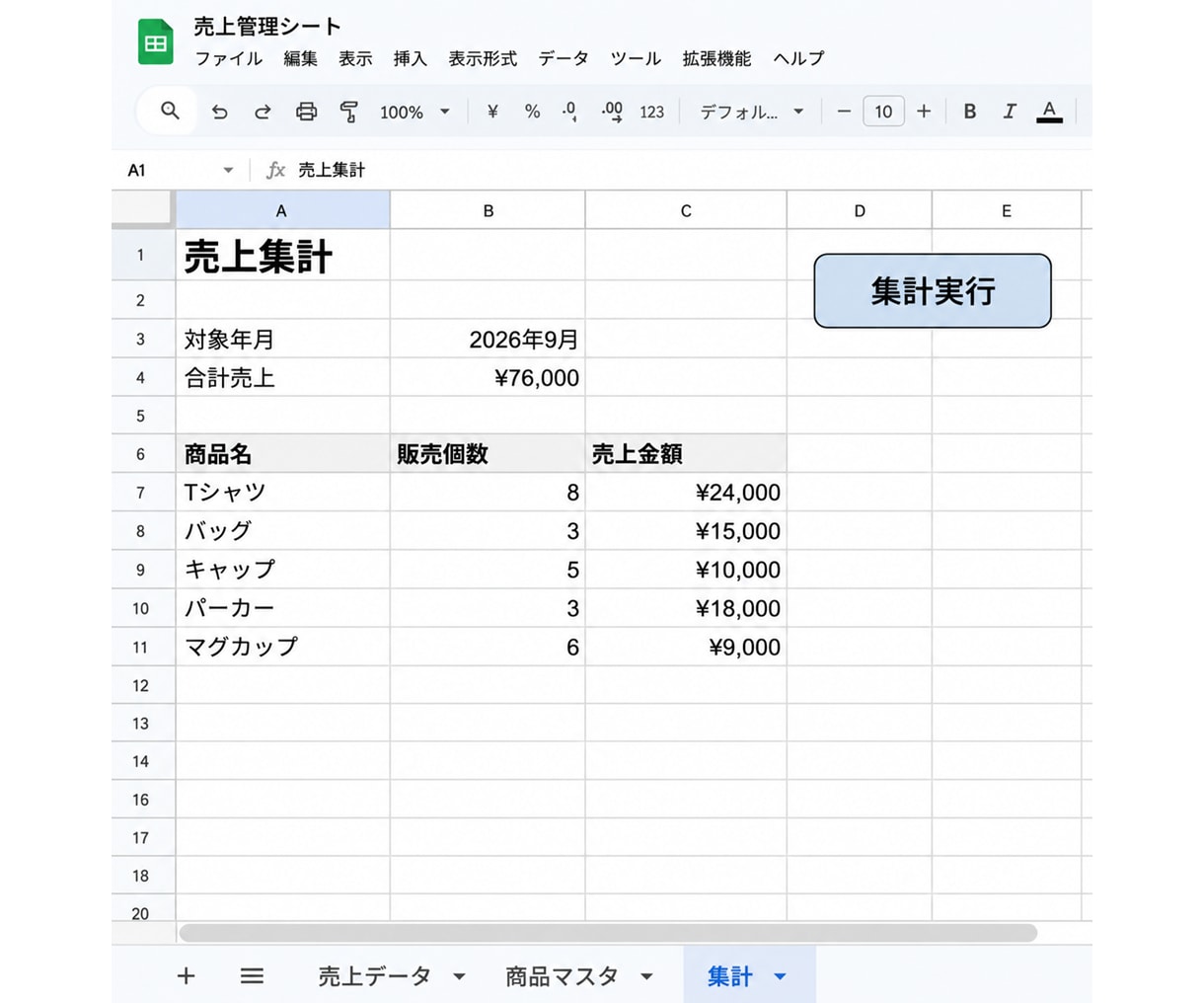Click the document title 売上管理シート
Image resolution: width=1204 pixels, height=1003 pixels.
click(267, 27)
